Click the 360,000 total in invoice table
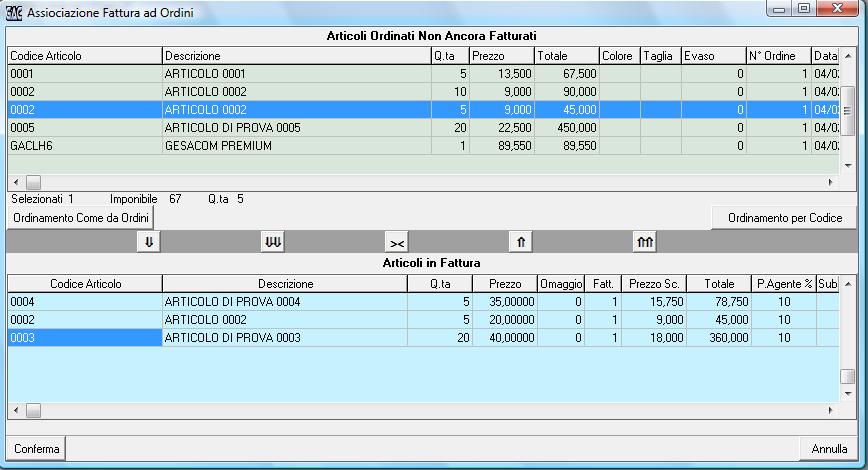Viewport: 868px width, 470px height. [719, 338]
